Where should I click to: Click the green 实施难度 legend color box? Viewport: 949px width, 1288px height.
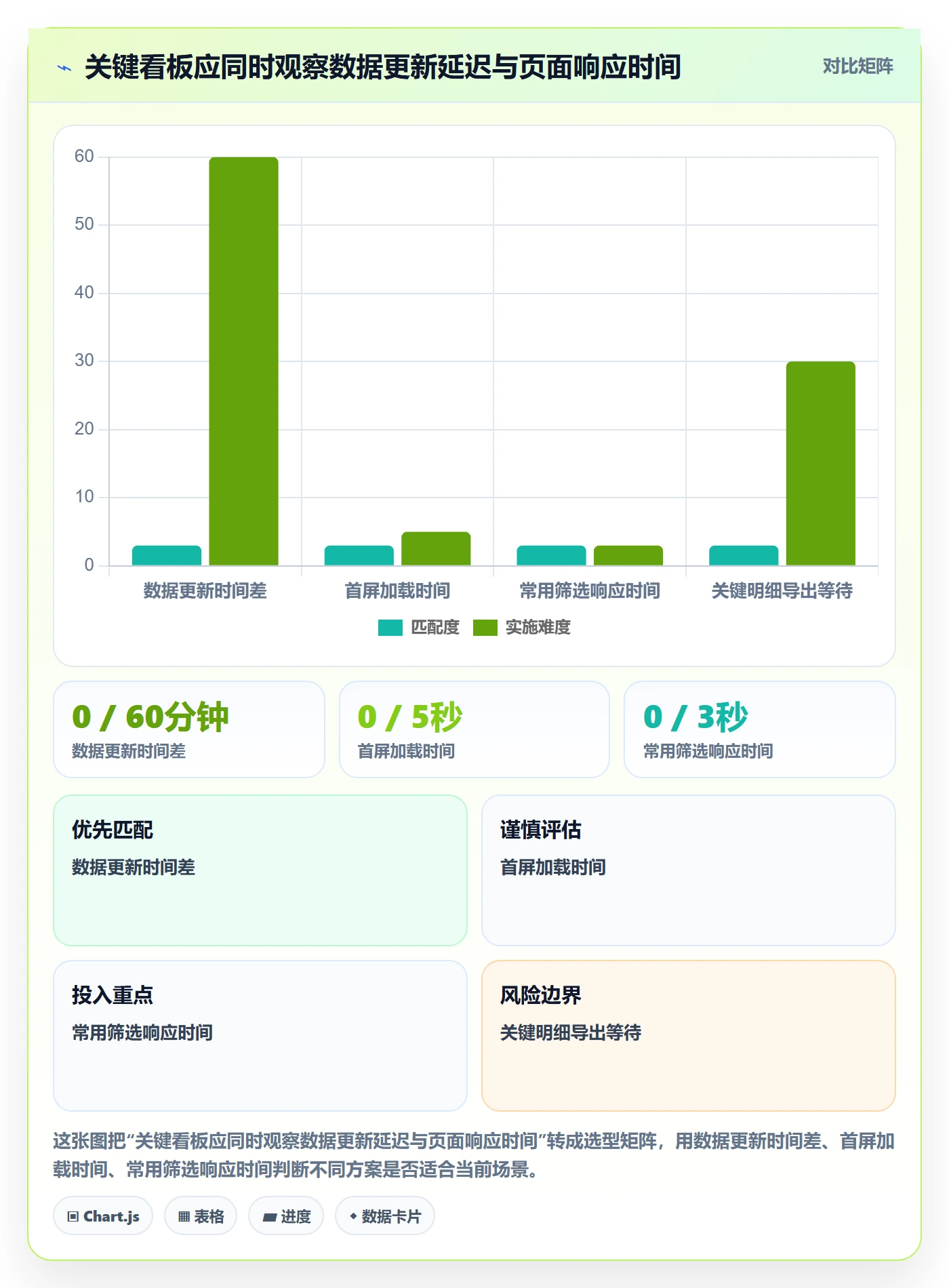485,628
